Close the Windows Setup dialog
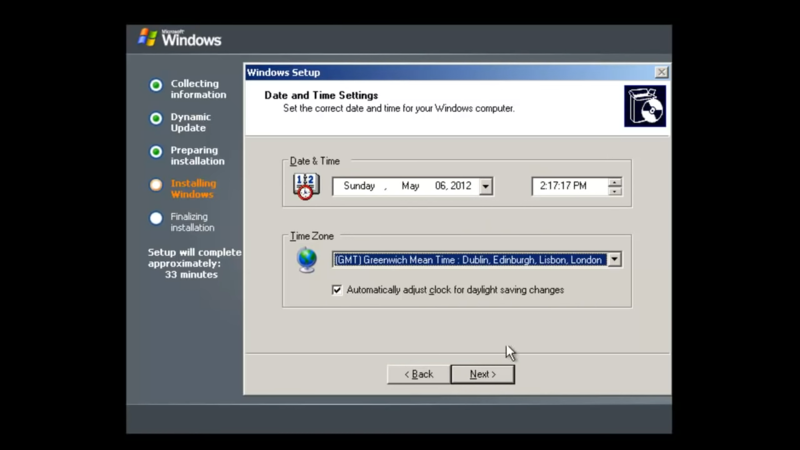The image size is (800, 450). 661,72
